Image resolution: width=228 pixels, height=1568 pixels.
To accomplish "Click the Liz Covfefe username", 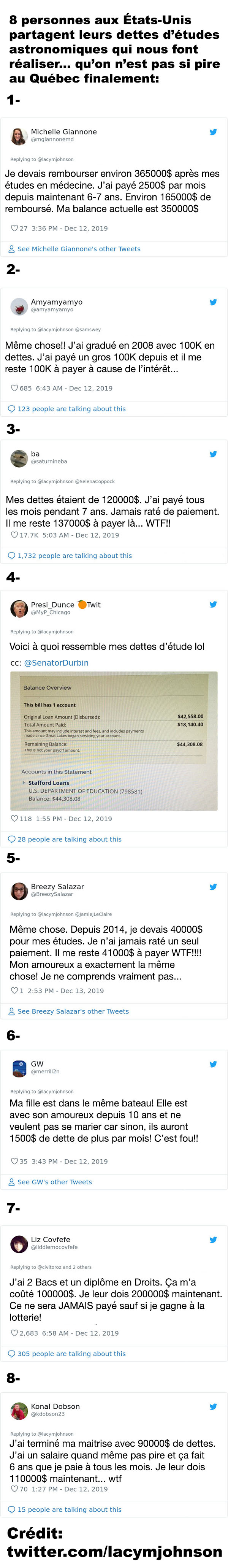I will 51,1239.
